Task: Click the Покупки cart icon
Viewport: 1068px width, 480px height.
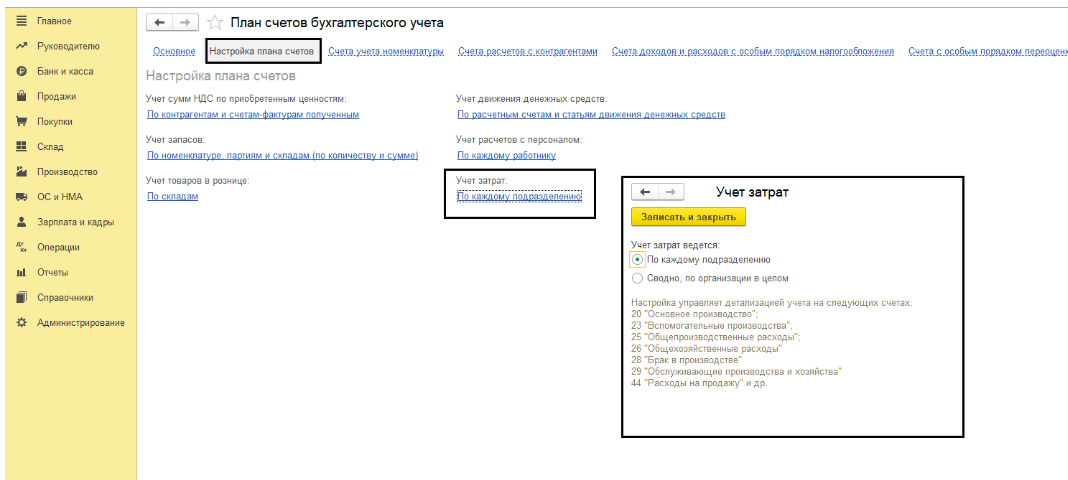Action: pos(21,122)
